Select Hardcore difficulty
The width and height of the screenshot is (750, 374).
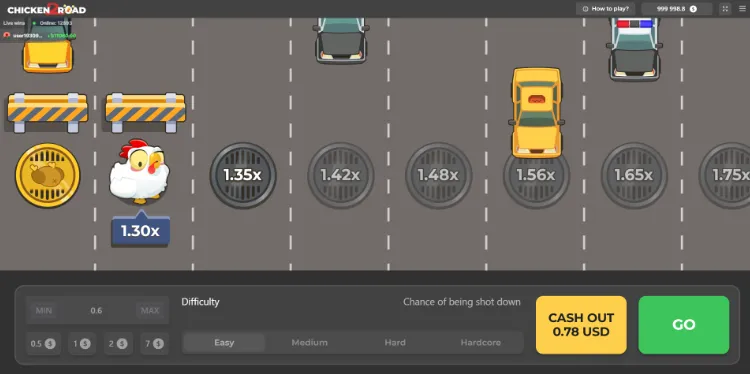point(480,342)
